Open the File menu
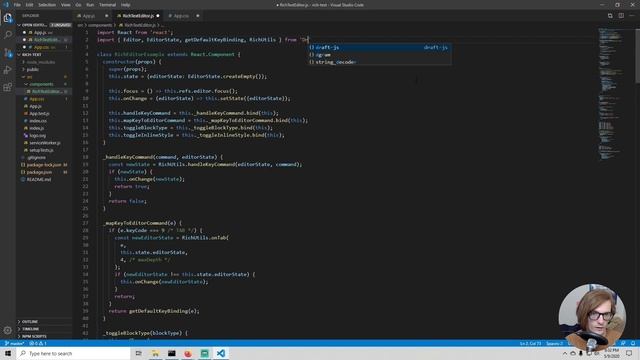 (17, 5)
